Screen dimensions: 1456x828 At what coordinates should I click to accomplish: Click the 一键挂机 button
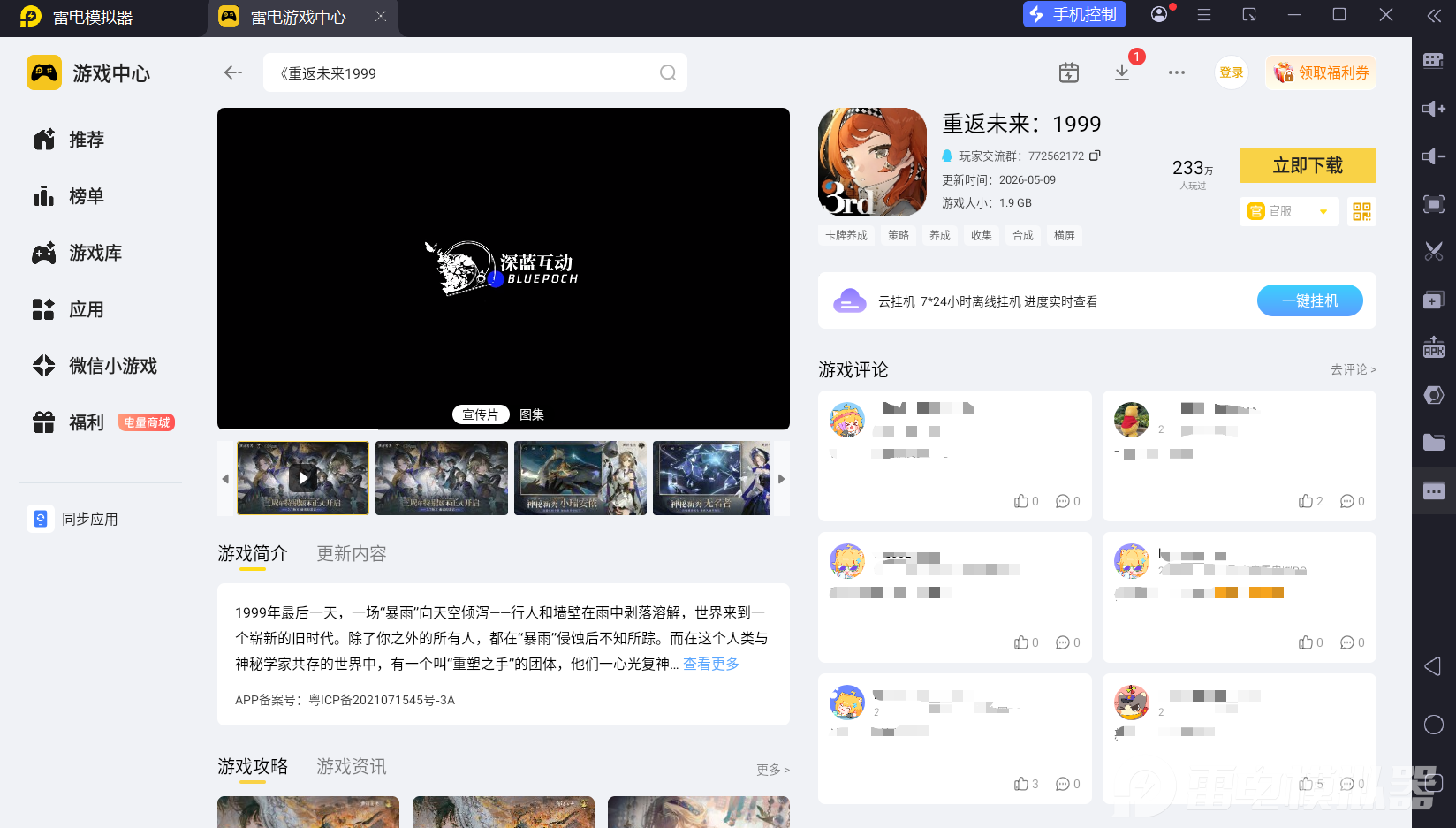click(x=1310, y=300)
